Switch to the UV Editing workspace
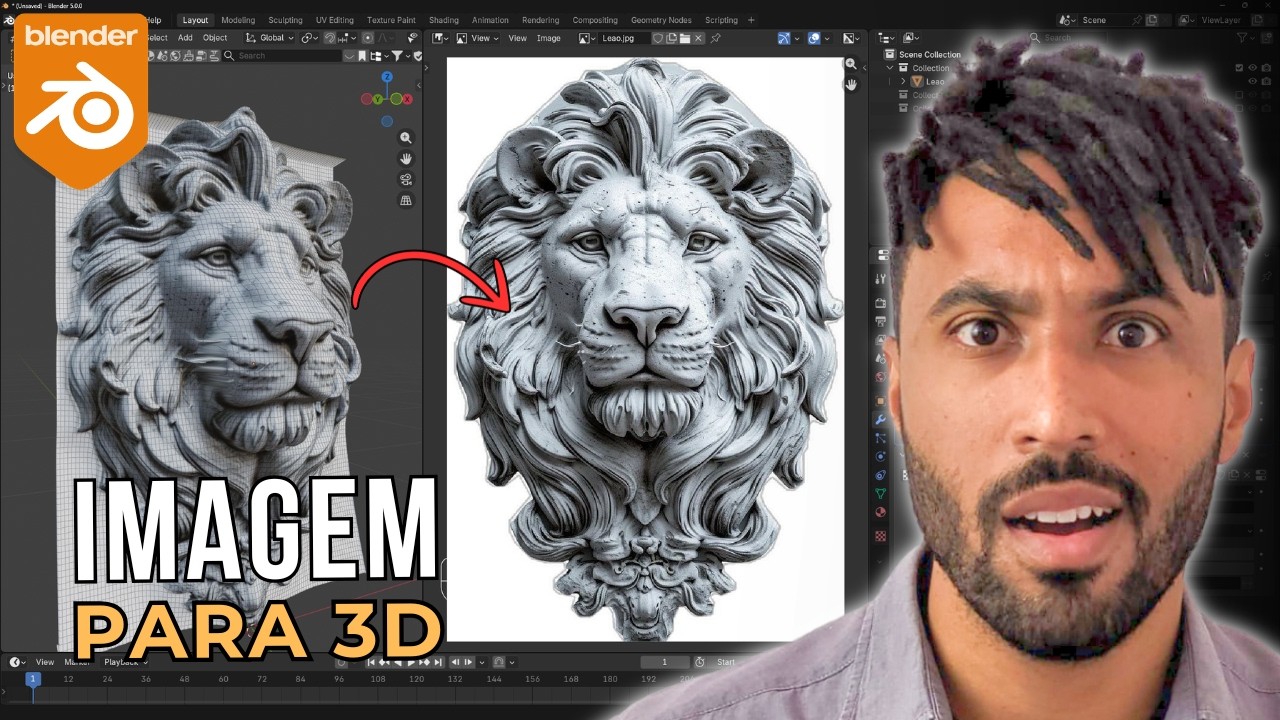 point(335,20)
